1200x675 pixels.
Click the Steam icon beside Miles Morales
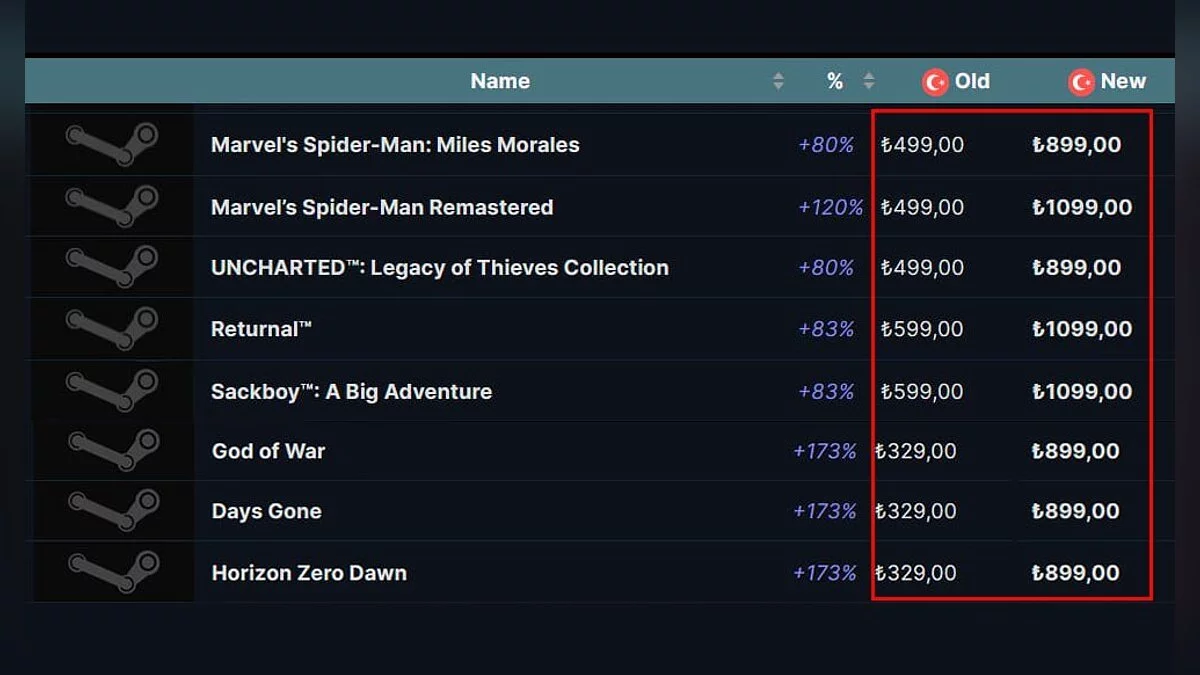point(112,144)
